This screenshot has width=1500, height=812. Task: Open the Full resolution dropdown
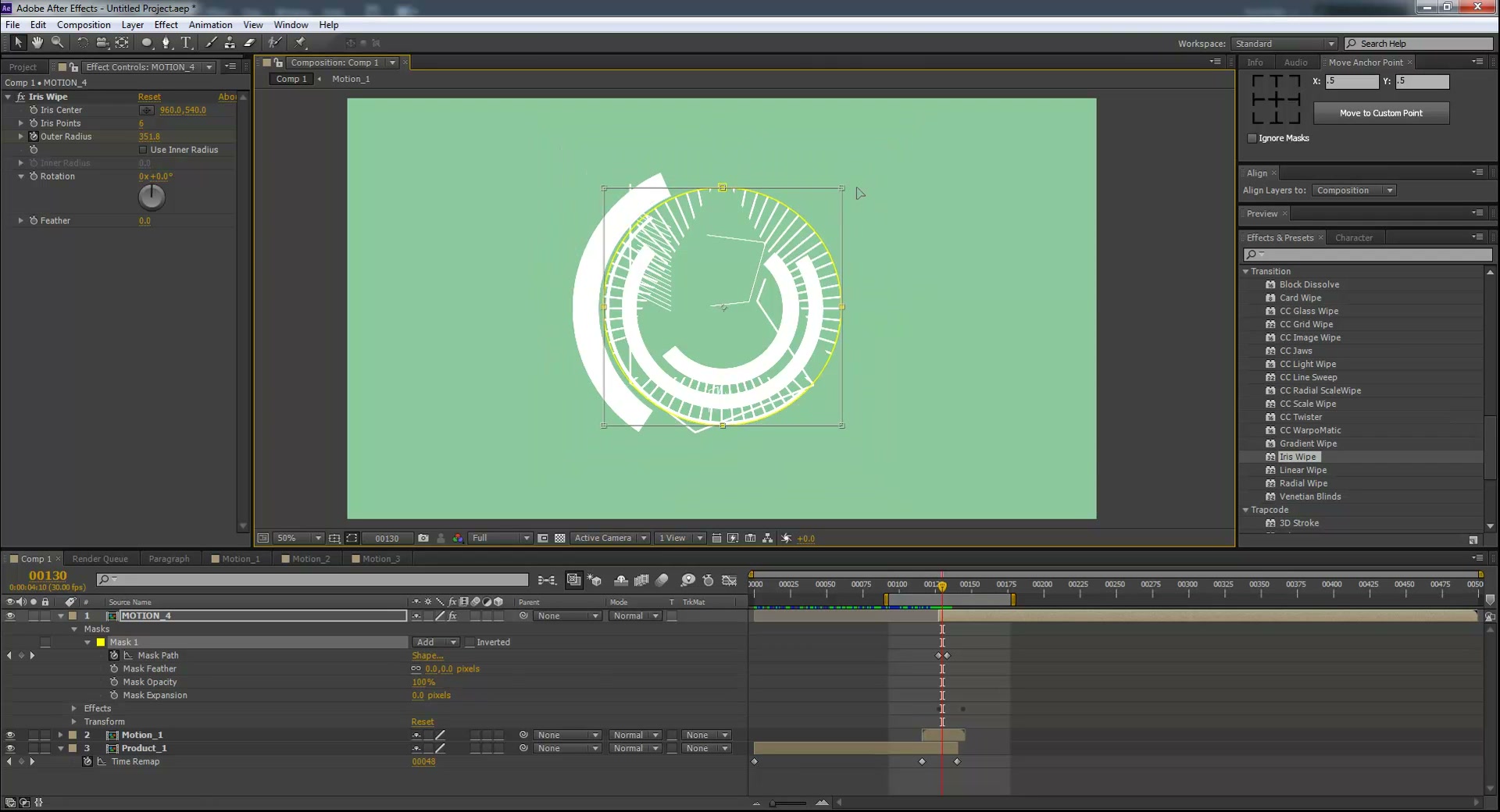[501, 538]
